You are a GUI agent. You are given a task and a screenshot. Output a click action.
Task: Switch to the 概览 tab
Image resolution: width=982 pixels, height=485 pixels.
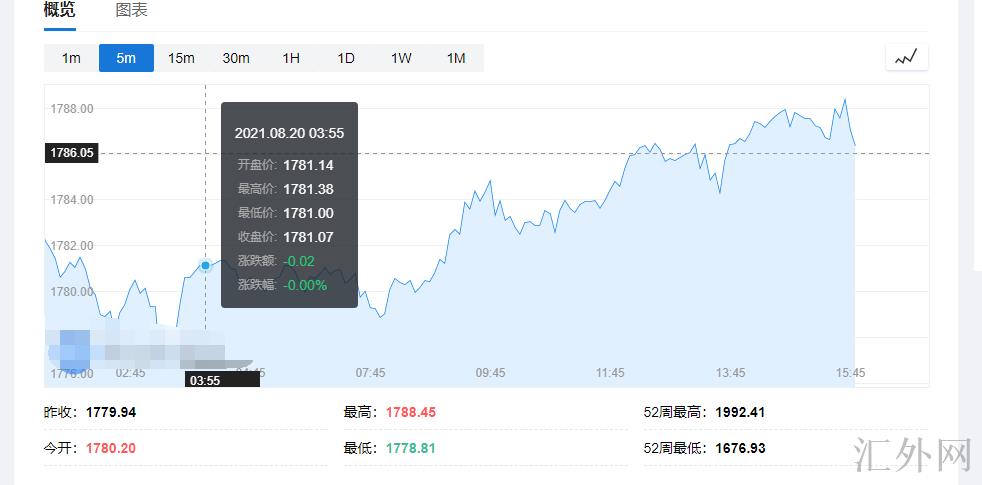tap(59, 10)
